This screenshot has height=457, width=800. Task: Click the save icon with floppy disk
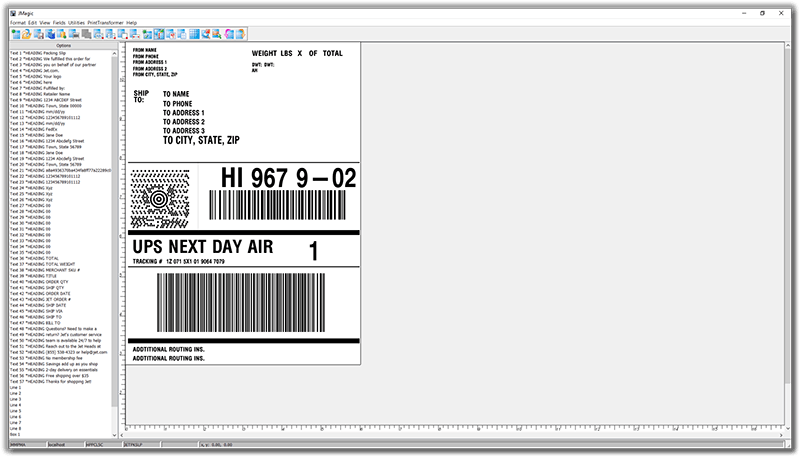point(39,34)
